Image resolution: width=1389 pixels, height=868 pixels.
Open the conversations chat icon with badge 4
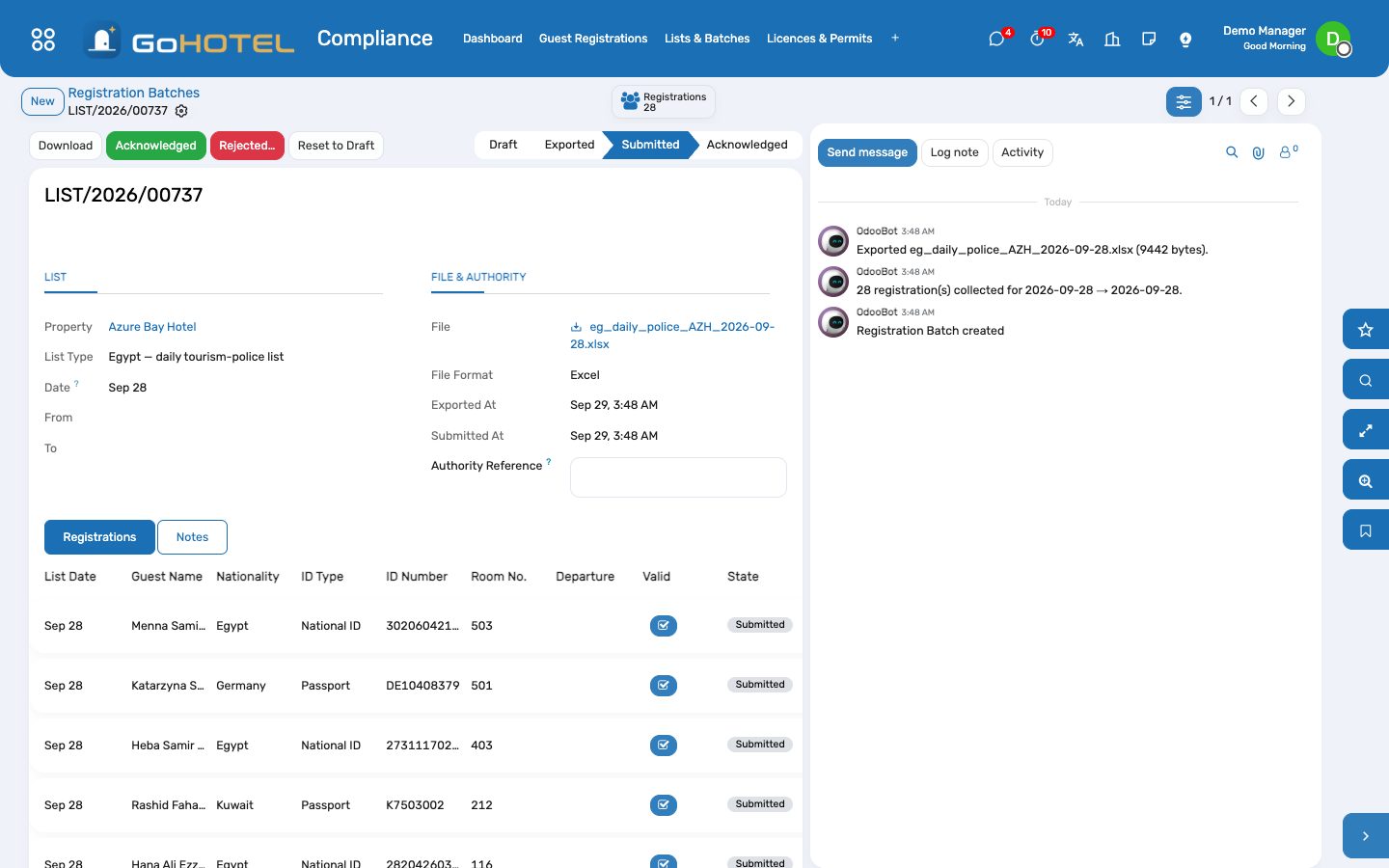997,39
